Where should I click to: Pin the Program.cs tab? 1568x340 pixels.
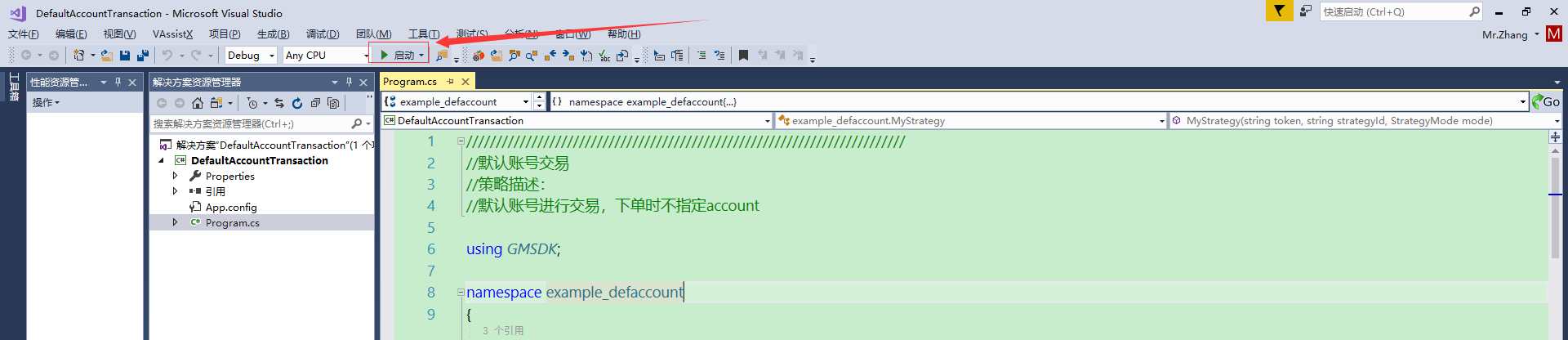coord(450,82)
